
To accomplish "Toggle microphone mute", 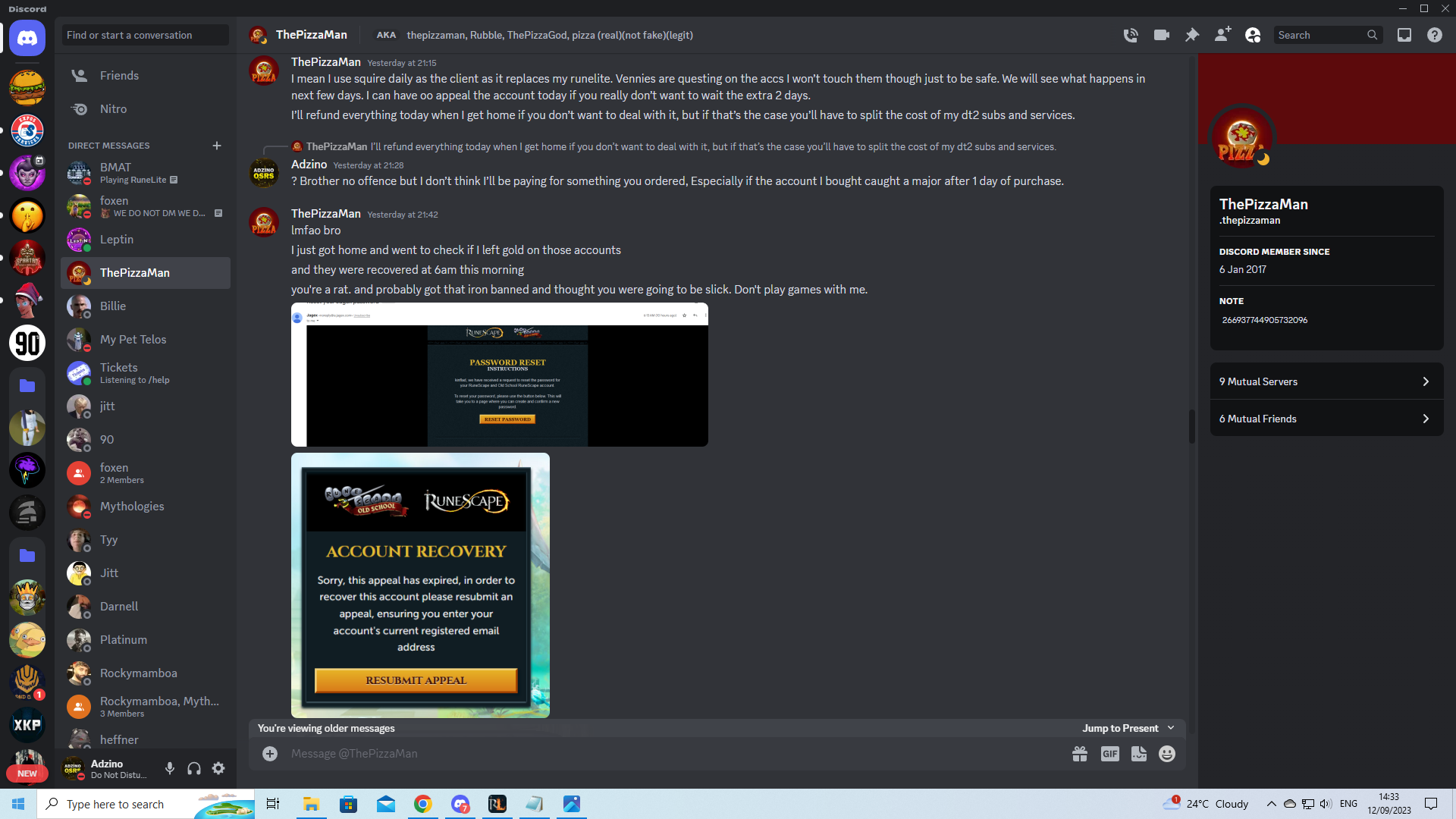I will [x=170, y=768].
